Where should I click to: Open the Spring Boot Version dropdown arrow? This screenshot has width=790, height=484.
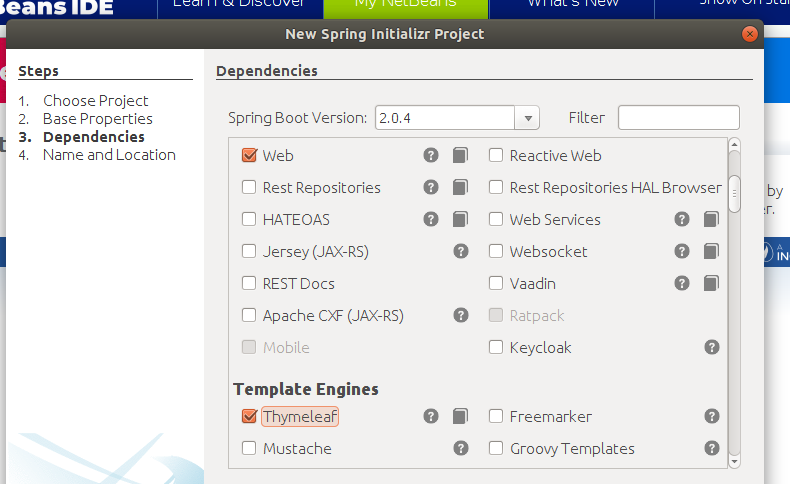tap(528, 118)
